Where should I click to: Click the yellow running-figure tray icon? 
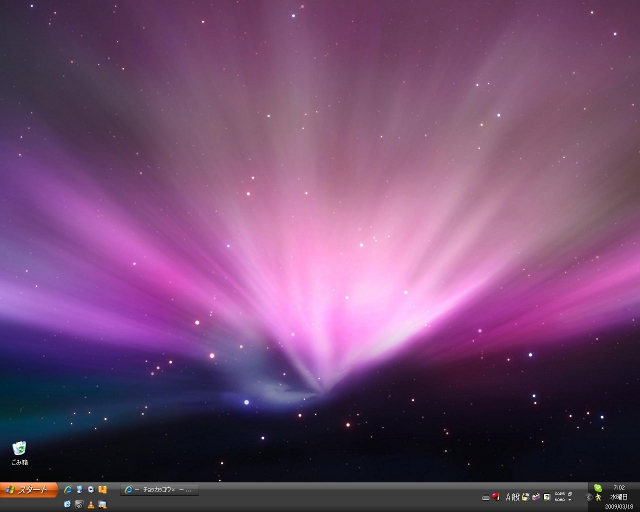598,497
